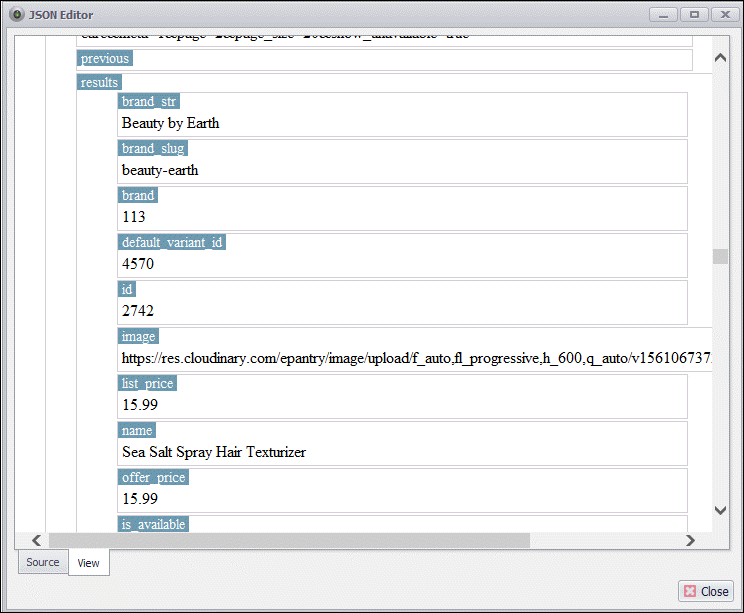Image resolution: width=744 pixels, height=613 pixels.
Task: Edit the brand_slug value beauty-earth
Action: tap(160, 170)
